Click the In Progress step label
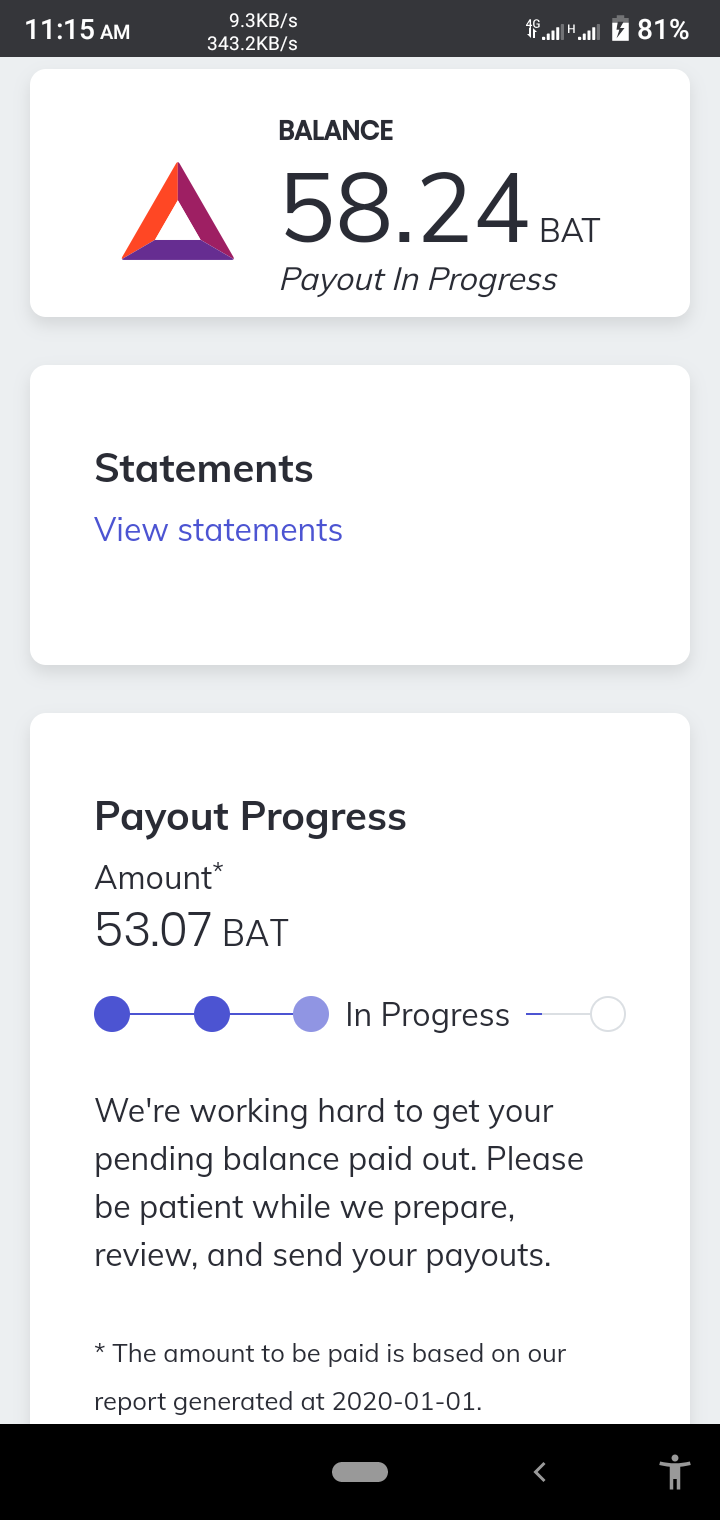 pos(427,1015)
